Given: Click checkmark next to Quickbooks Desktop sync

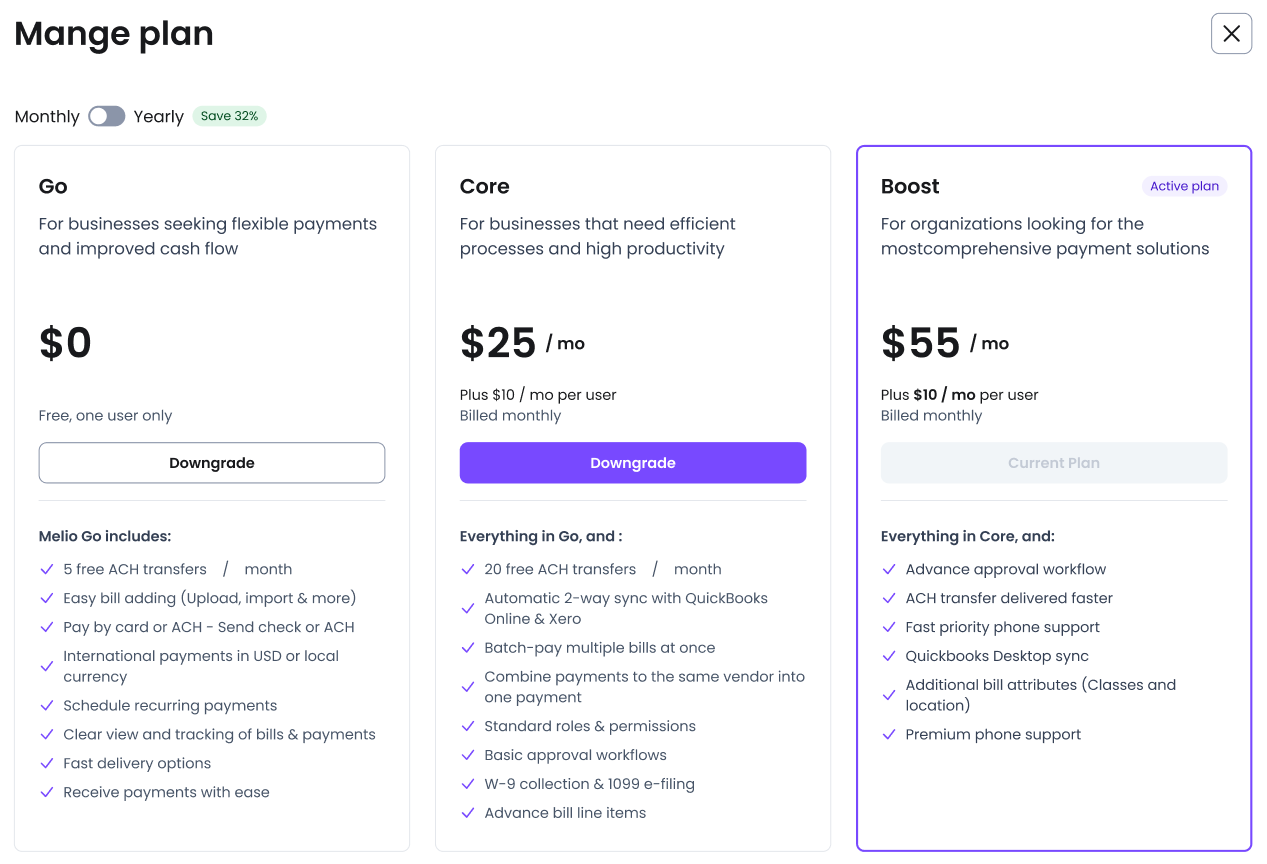Looking at the screenshot, I should pyautogui.click(x=888, y=656).
